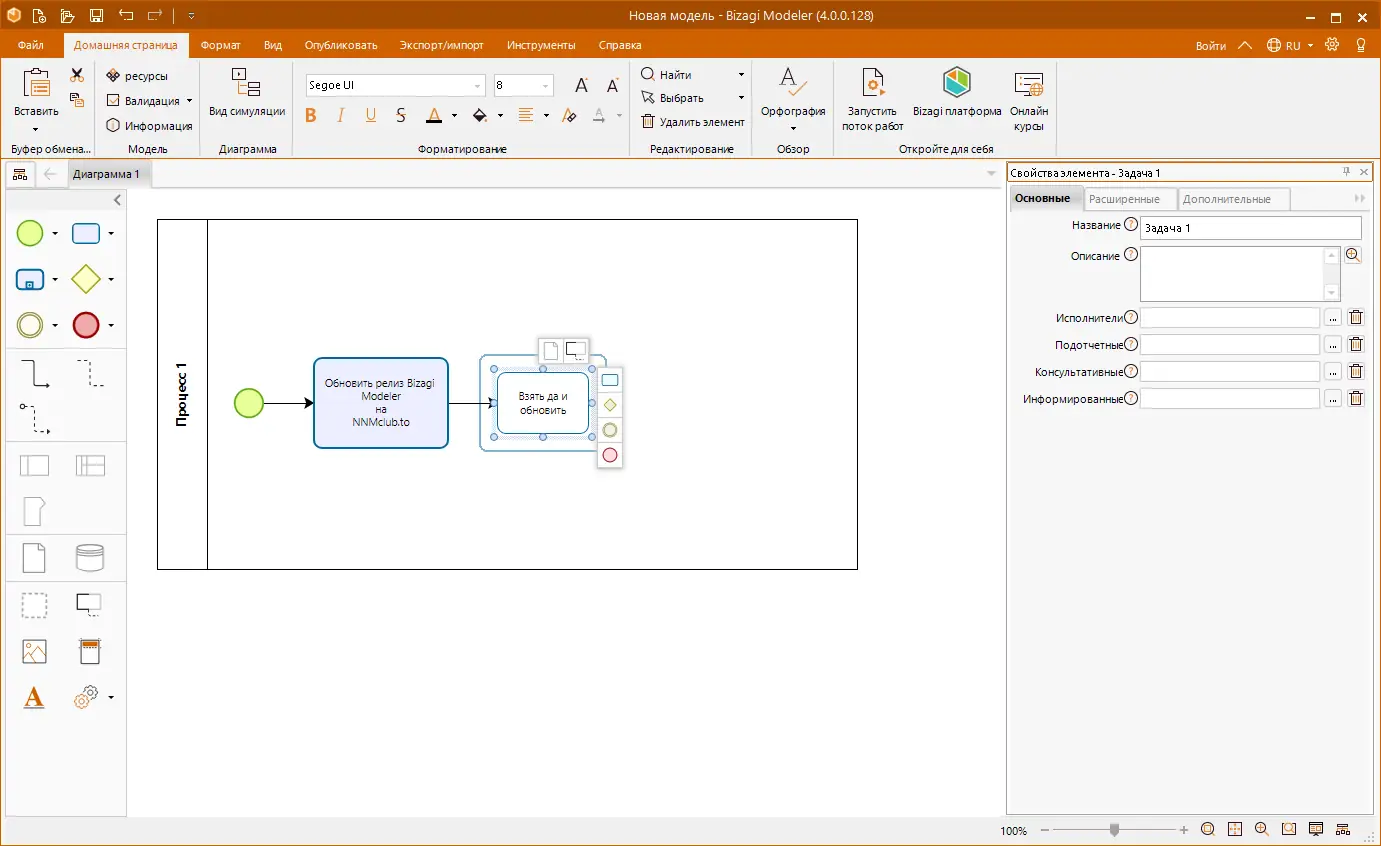This screenshot has width=1381, height=846.
Task: Select the red End Event shape
Action: 86,325
